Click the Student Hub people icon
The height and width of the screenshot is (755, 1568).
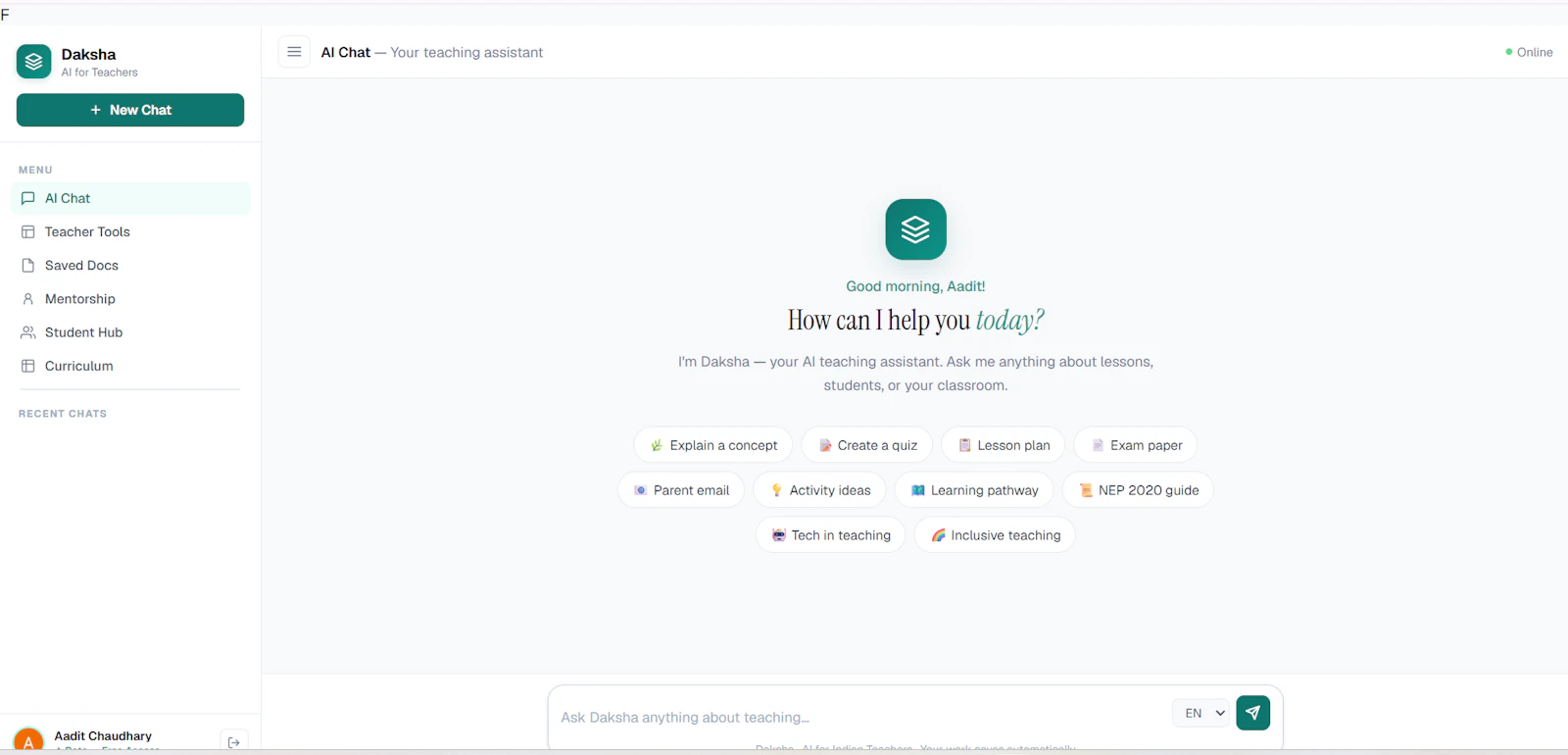[28, 332]
